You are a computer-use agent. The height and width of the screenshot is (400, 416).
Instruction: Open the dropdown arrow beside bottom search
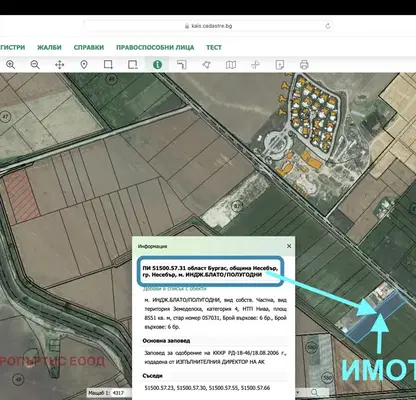(x=297, y=393)
